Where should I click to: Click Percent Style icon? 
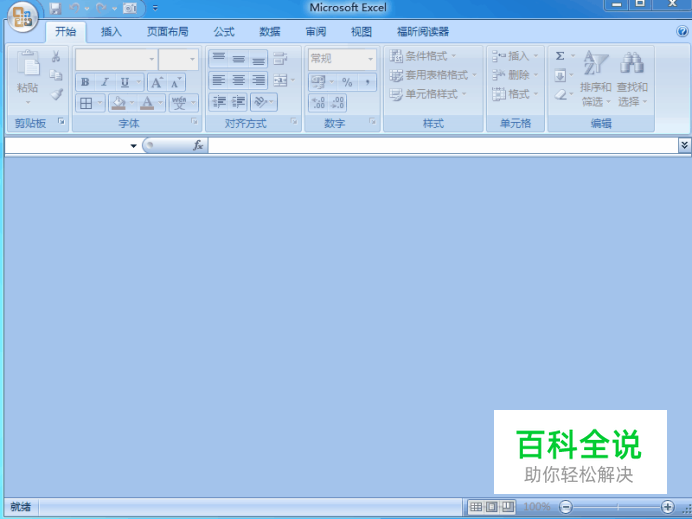click(347, 82)
